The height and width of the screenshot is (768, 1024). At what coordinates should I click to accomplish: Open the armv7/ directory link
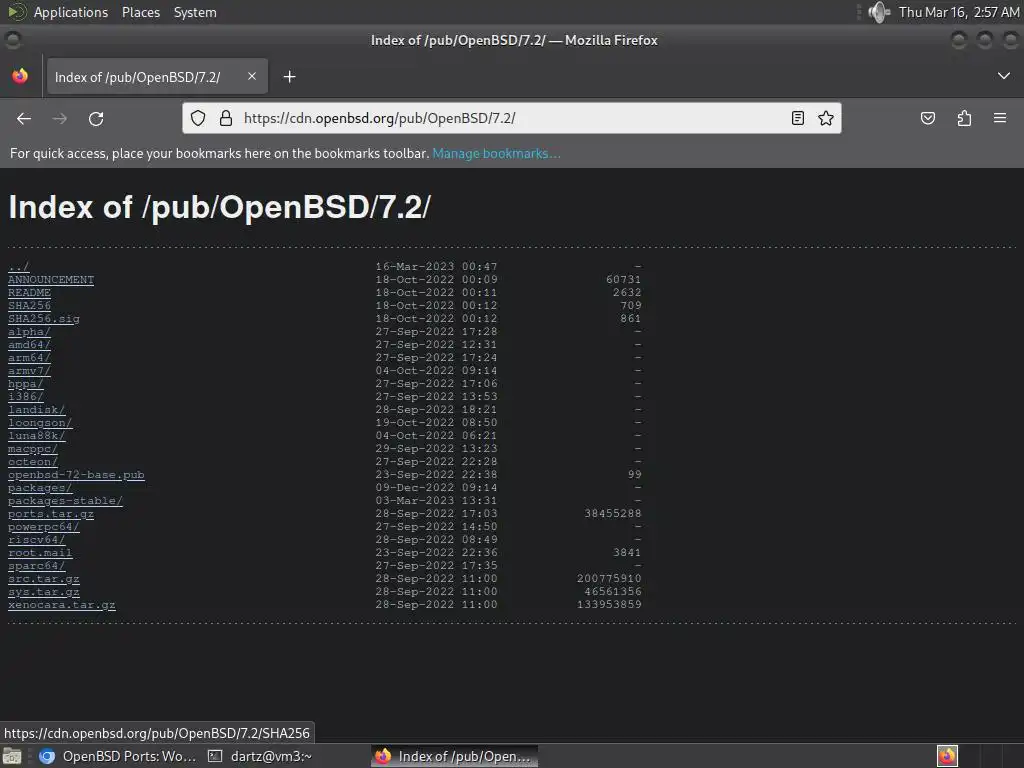(x=29, y=371)
